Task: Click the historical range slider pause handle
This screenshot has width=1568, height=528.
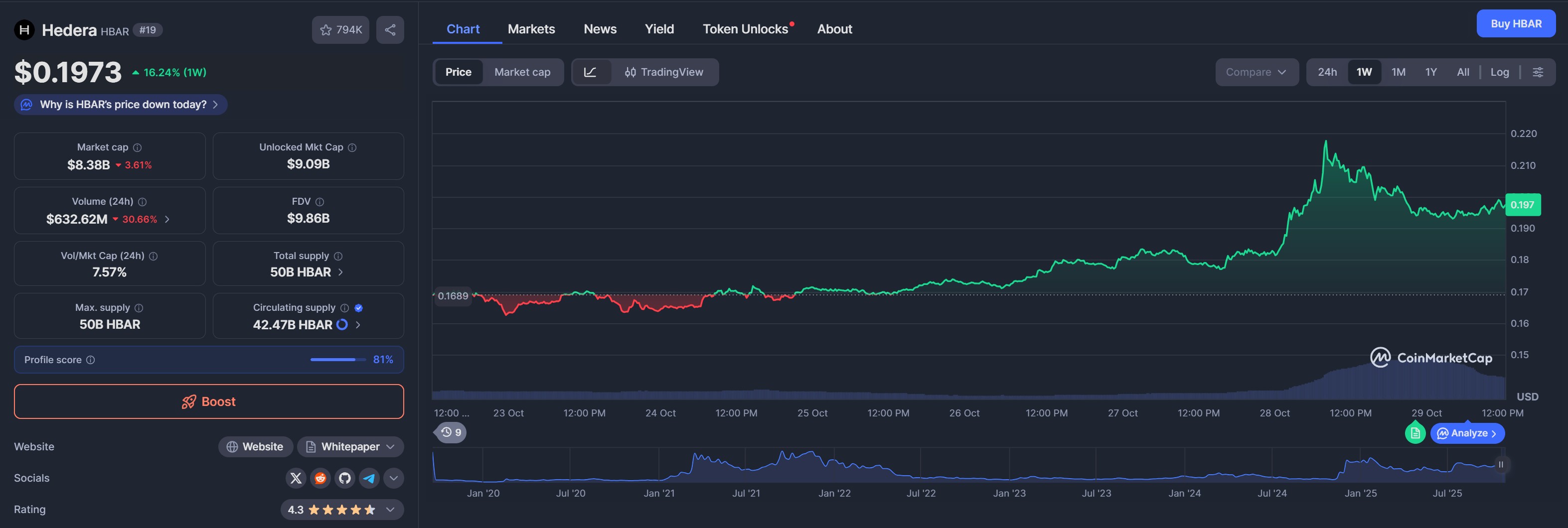Action: [1500, 465]
